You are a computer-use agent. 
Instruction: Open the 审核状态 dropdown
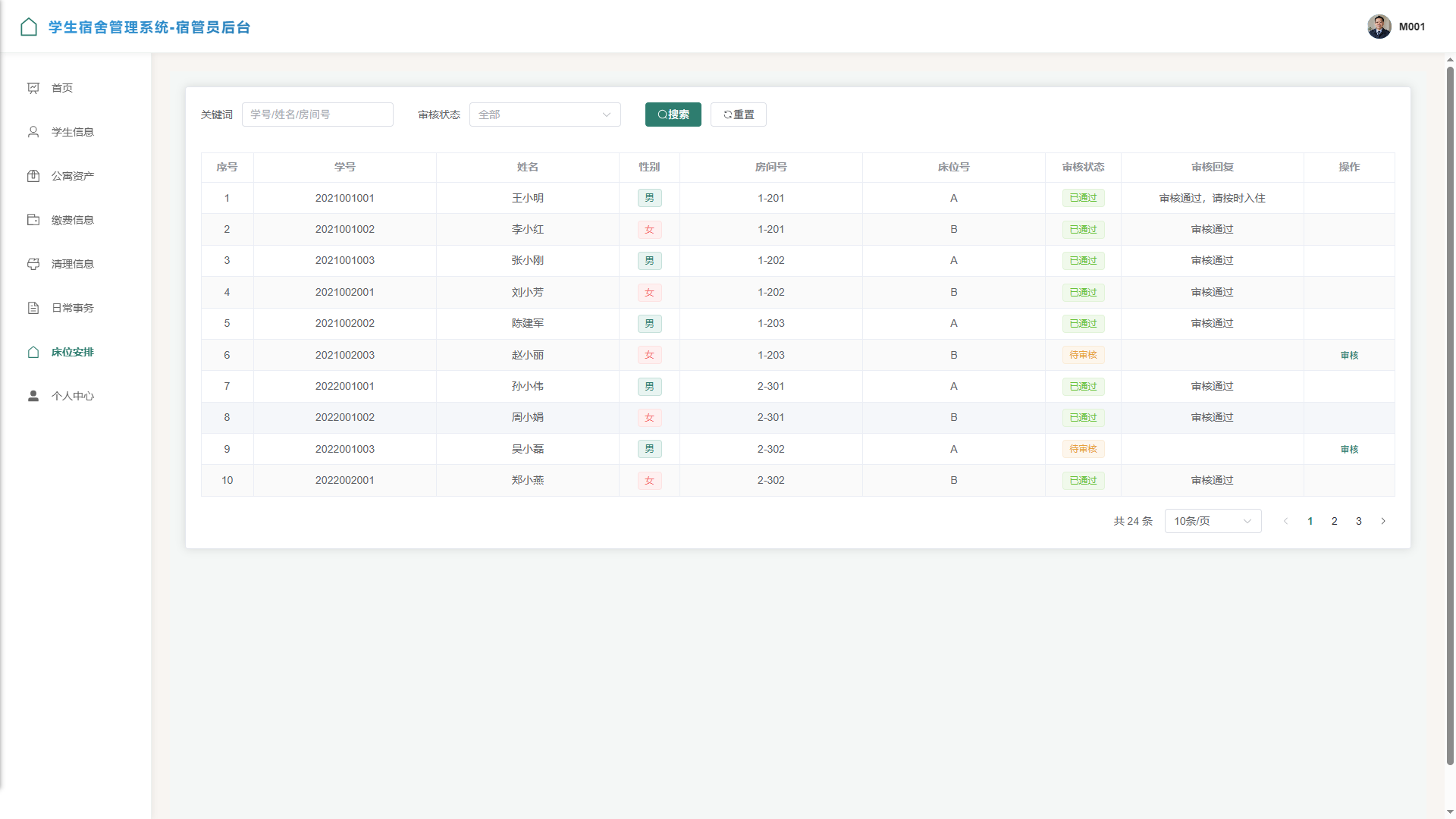[x=545, y=115]
